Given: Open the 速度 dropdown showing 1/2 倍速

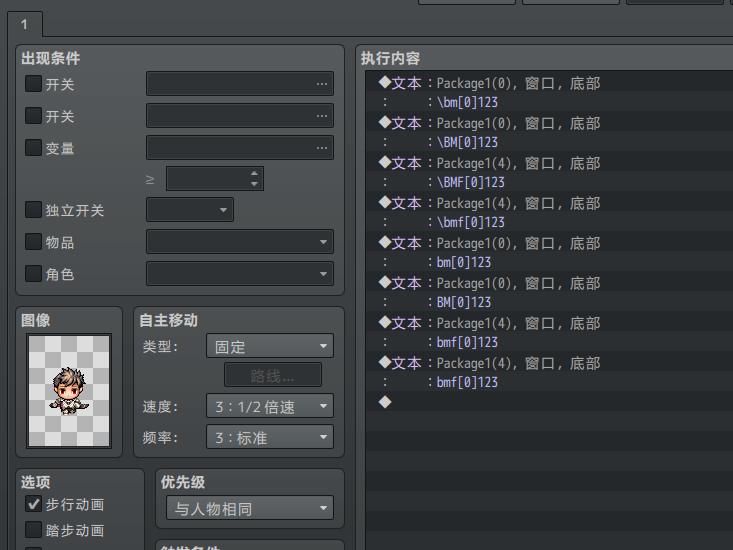Looking at the screenshot, I should tap(270, 406).
